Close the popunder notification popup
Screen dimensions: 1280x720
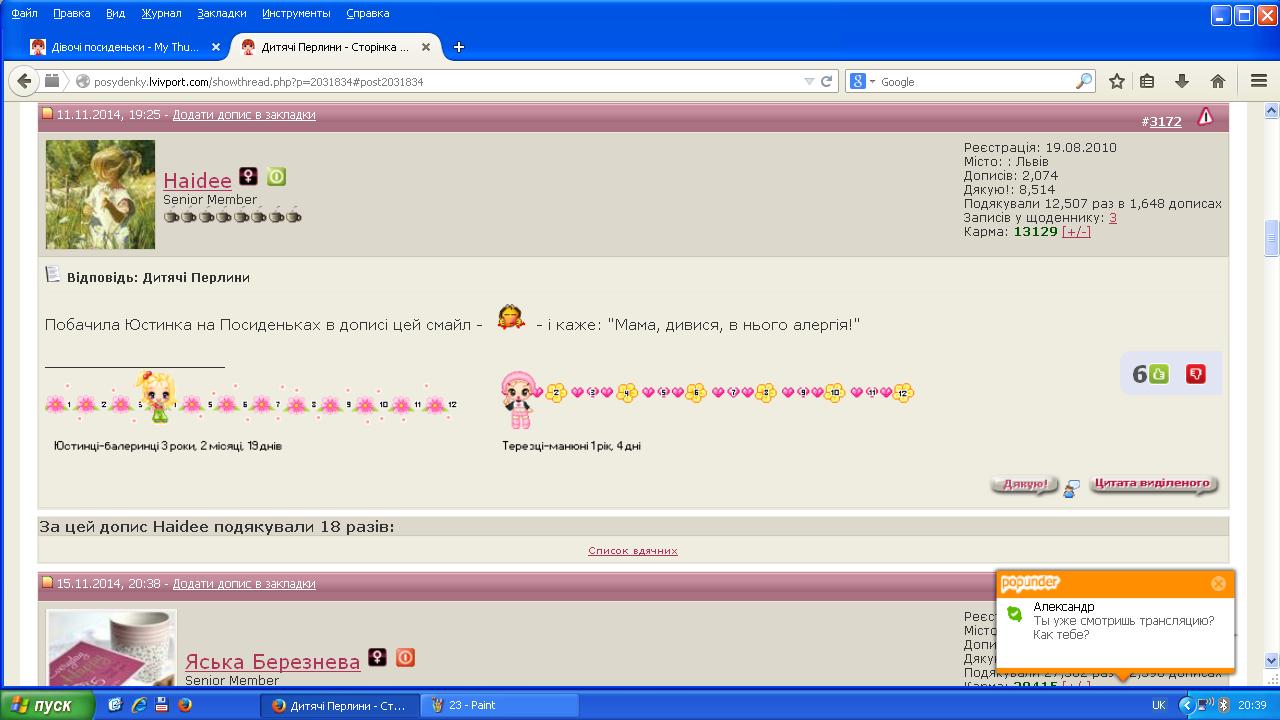click(x=1218, y=583)
